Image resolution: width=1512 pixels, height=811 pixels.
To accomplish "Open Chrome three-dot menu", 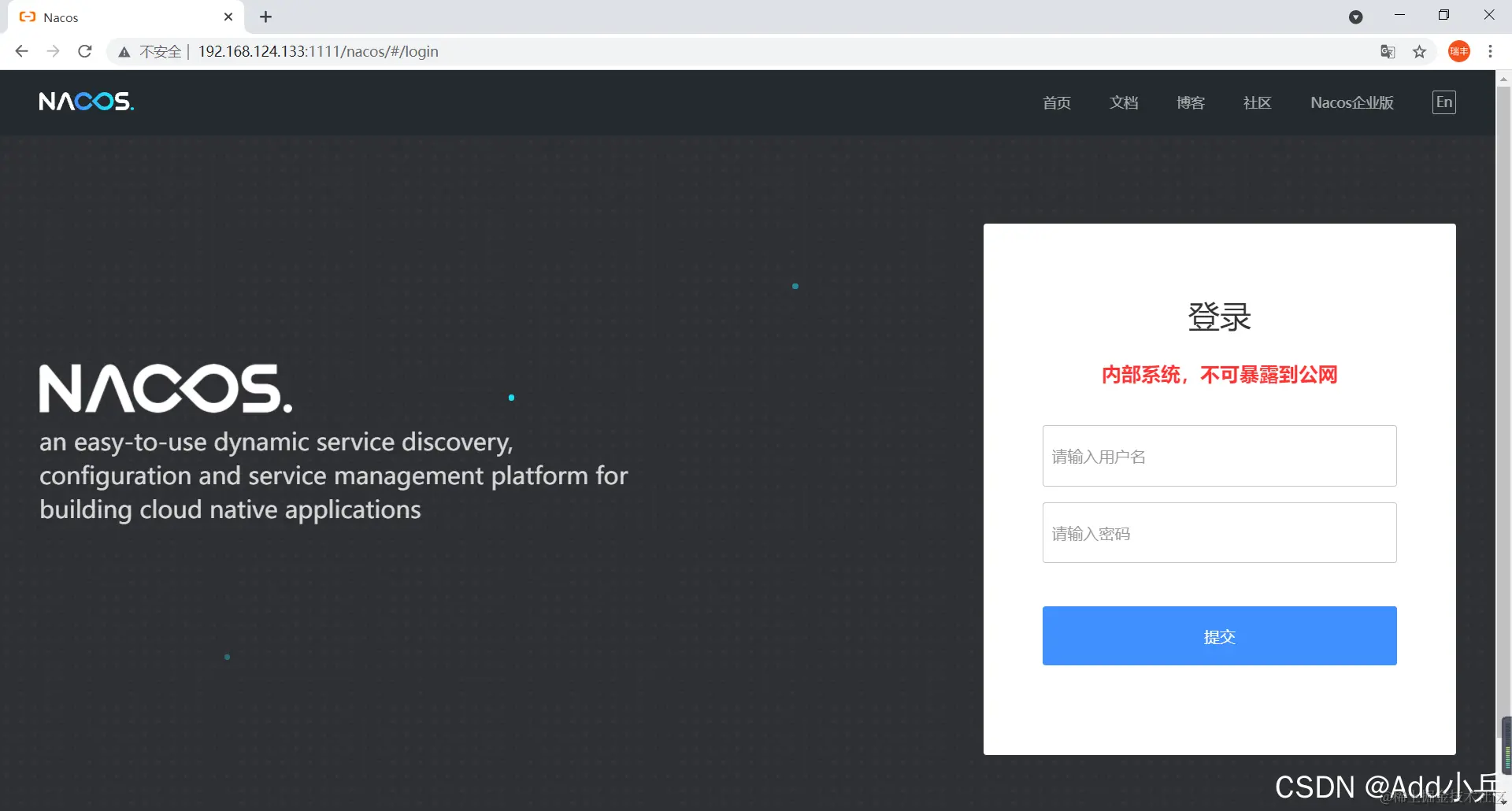I will click(x=1490, y=51).
